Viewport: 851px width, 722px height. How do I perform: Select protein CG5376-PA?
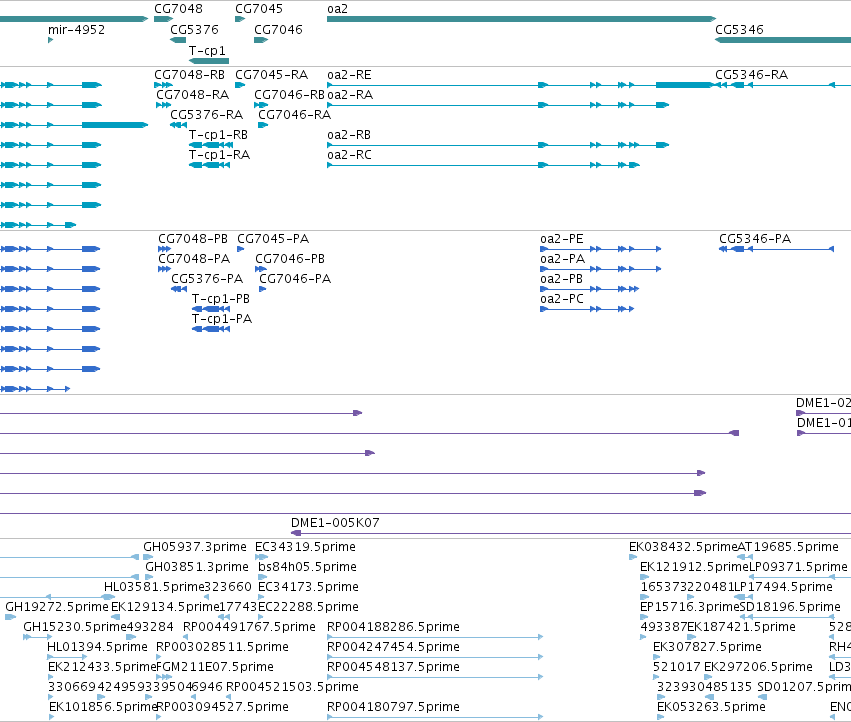(207, 279)
